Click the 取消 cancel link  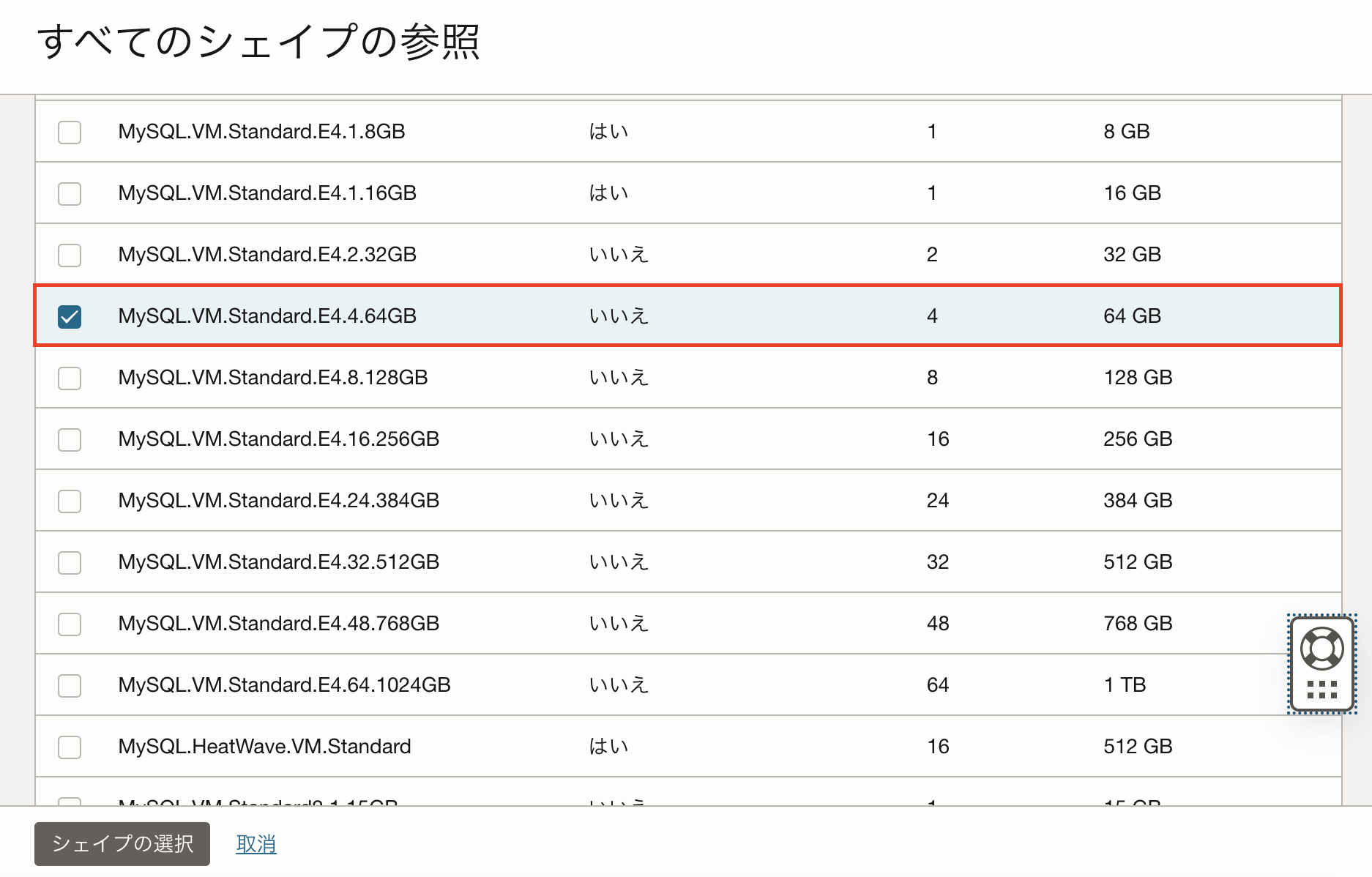[x=256, y=844]
